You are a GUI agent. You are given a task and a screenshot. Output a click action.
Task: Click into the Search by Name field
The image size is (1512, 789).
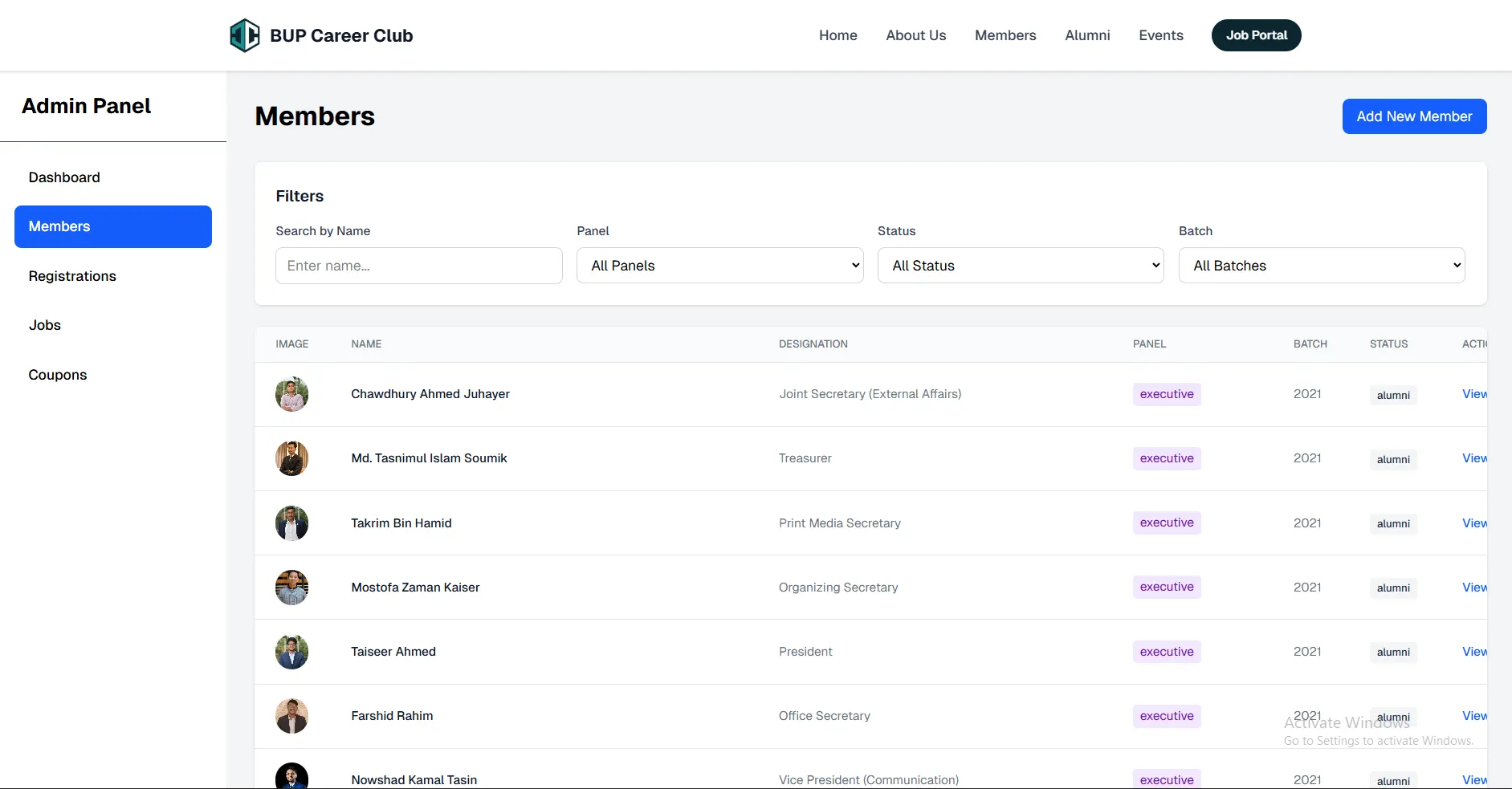tap(418, 266)
